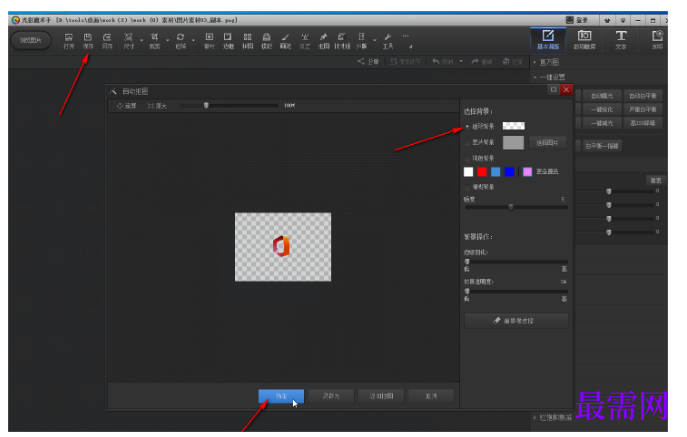Click the Restore (还原) icon in action bar
The height and width of the screenshot is (437, 687).
click(x=506, y=61)
